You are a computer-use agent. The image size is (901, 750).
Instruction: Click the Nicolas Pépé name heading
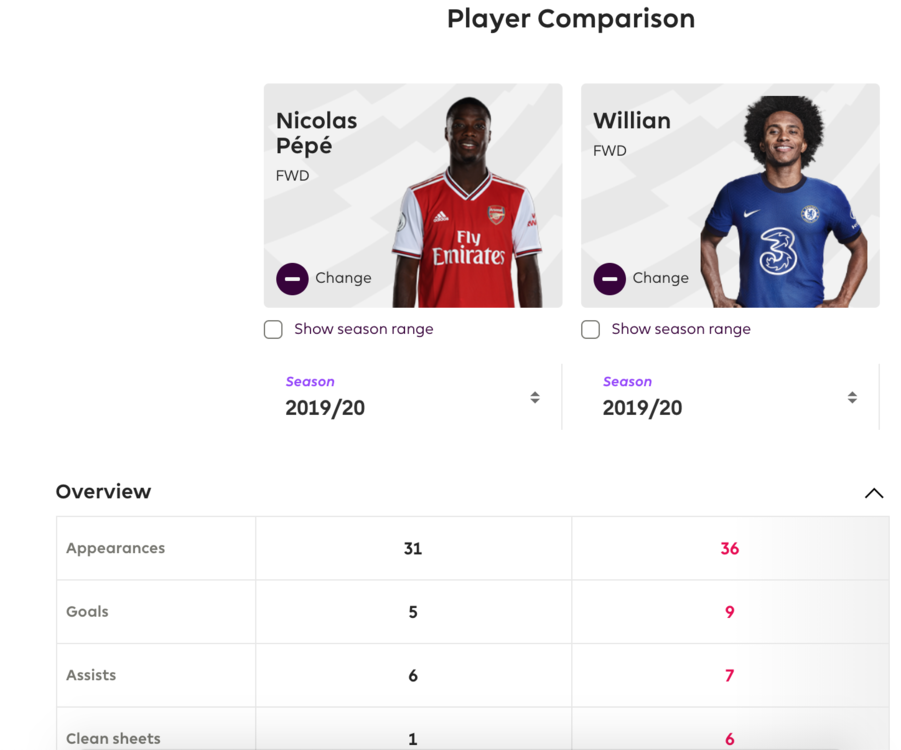pos(317,133)
